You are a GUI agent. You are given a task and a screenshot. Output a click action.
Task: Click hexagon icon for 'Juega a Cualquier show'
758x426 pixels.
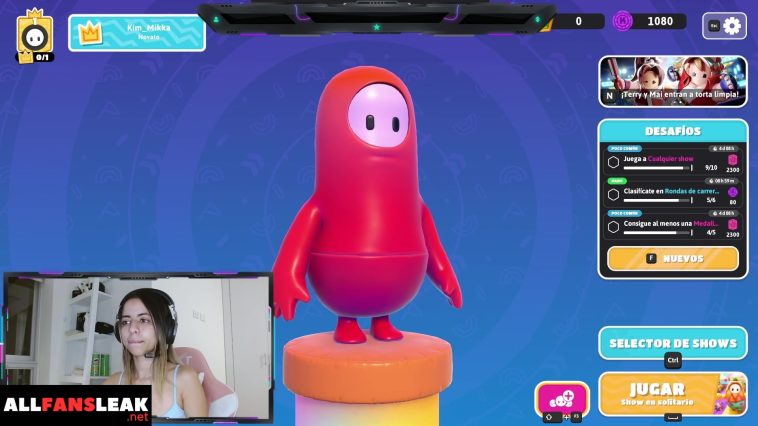click(x=613, y=162)
